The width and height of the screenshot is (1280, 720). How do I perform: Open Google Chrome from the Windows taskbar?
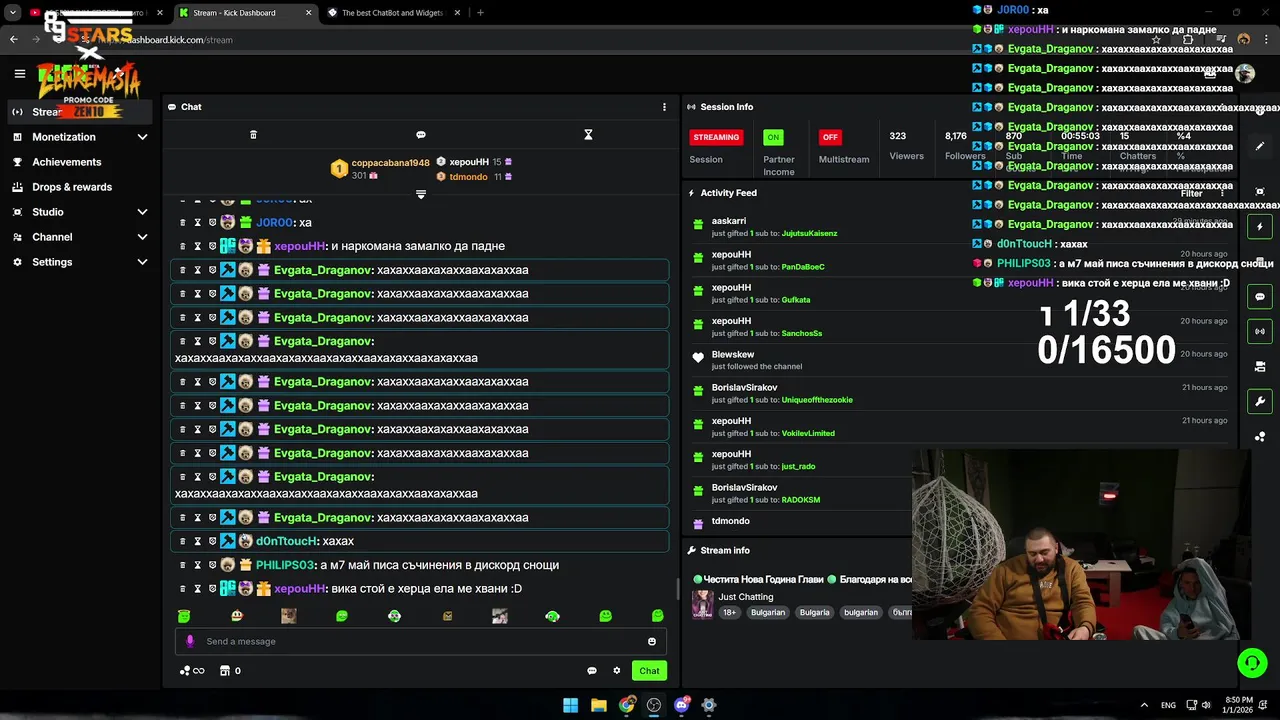click(626, 705)
